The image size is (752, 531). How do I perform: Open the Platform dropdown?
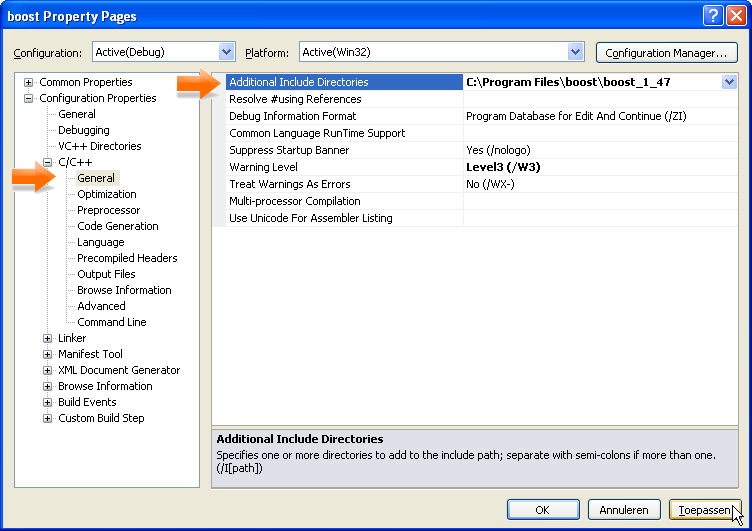[575, 52]
